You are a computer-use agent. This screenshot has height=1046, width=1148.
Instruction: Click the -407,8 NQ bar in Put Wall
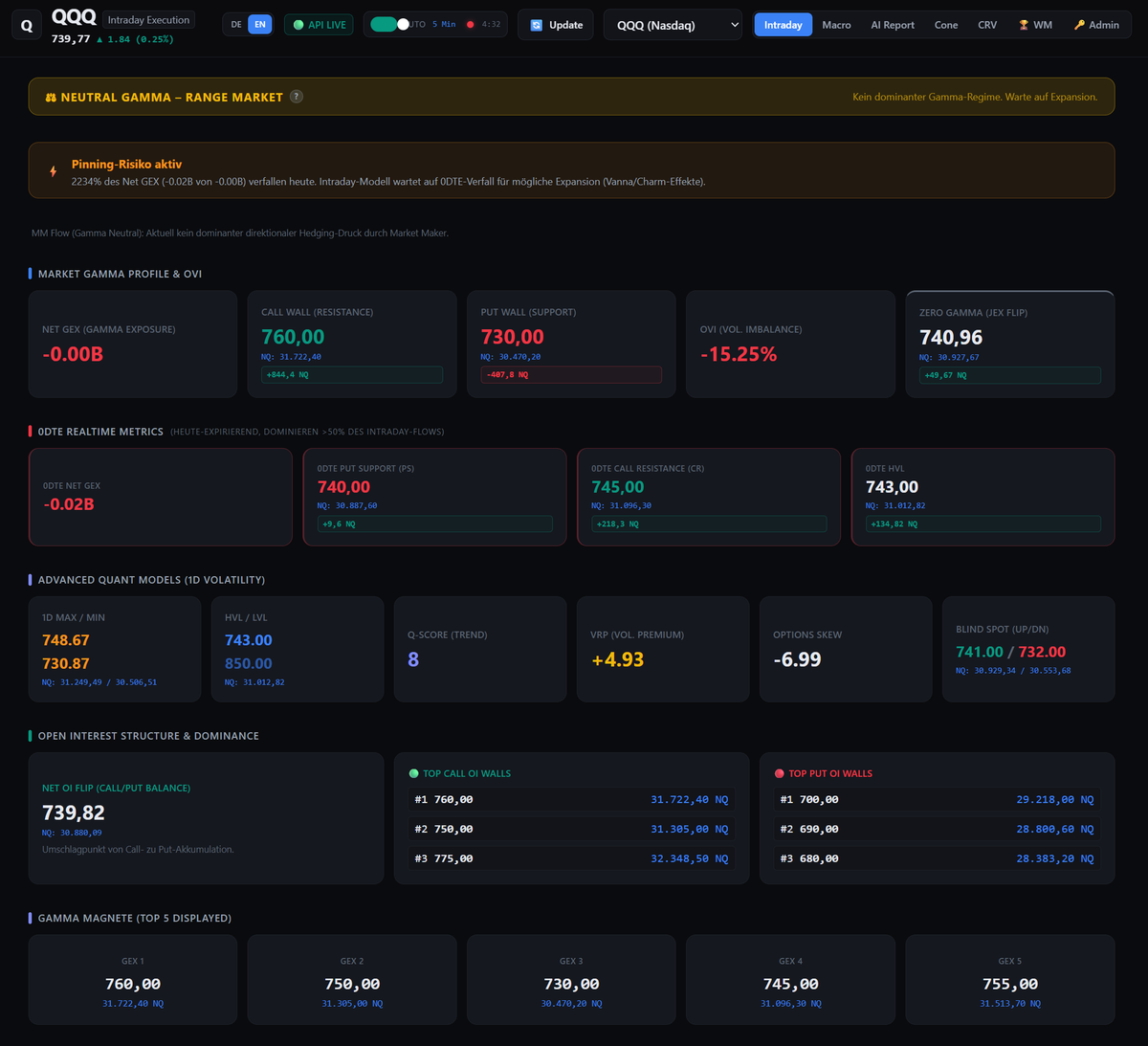571,375
